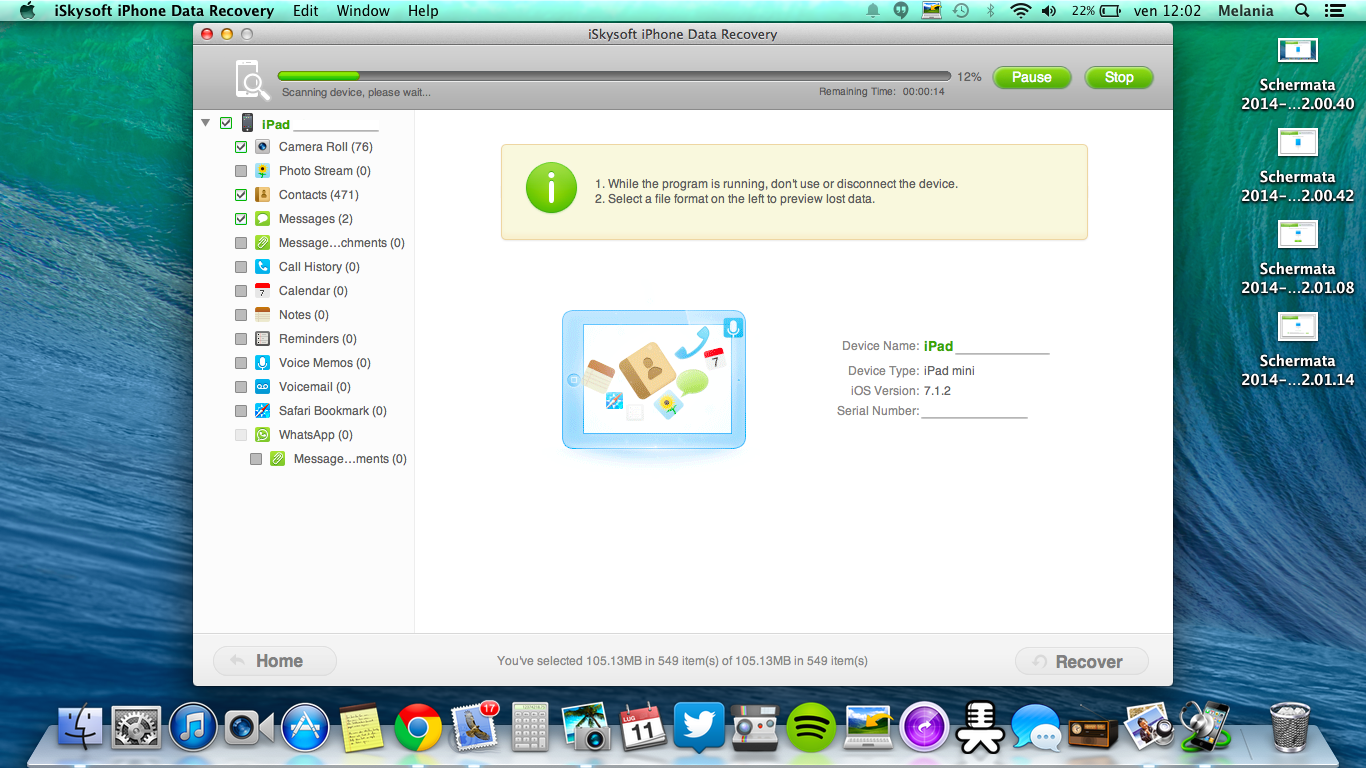Click the Messages speech bubble icon

click(262, 219)
